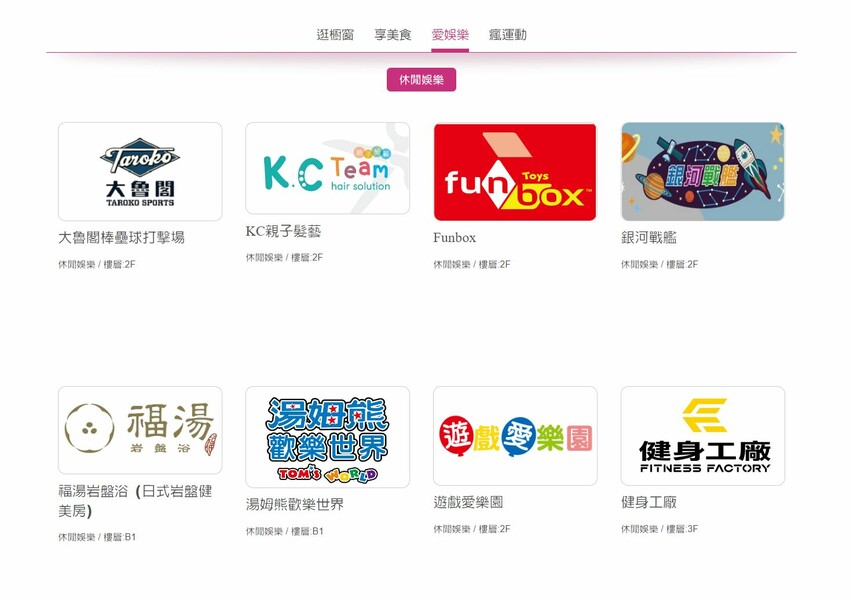Open the Taroko Sports logo card
The image size is (850, 601).
click(140, 171)
